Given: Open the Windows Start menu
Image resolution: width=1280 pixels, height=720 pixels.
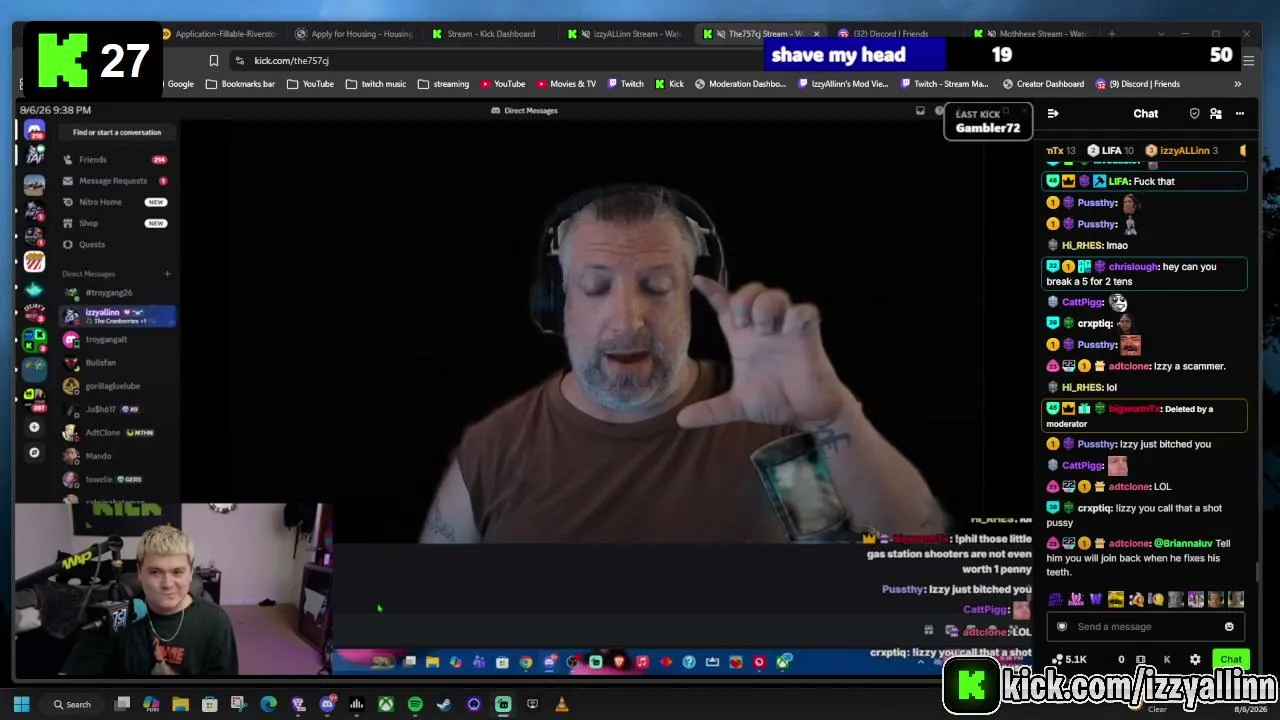Looking at the screenshot, I should click(x=21, y=704).
